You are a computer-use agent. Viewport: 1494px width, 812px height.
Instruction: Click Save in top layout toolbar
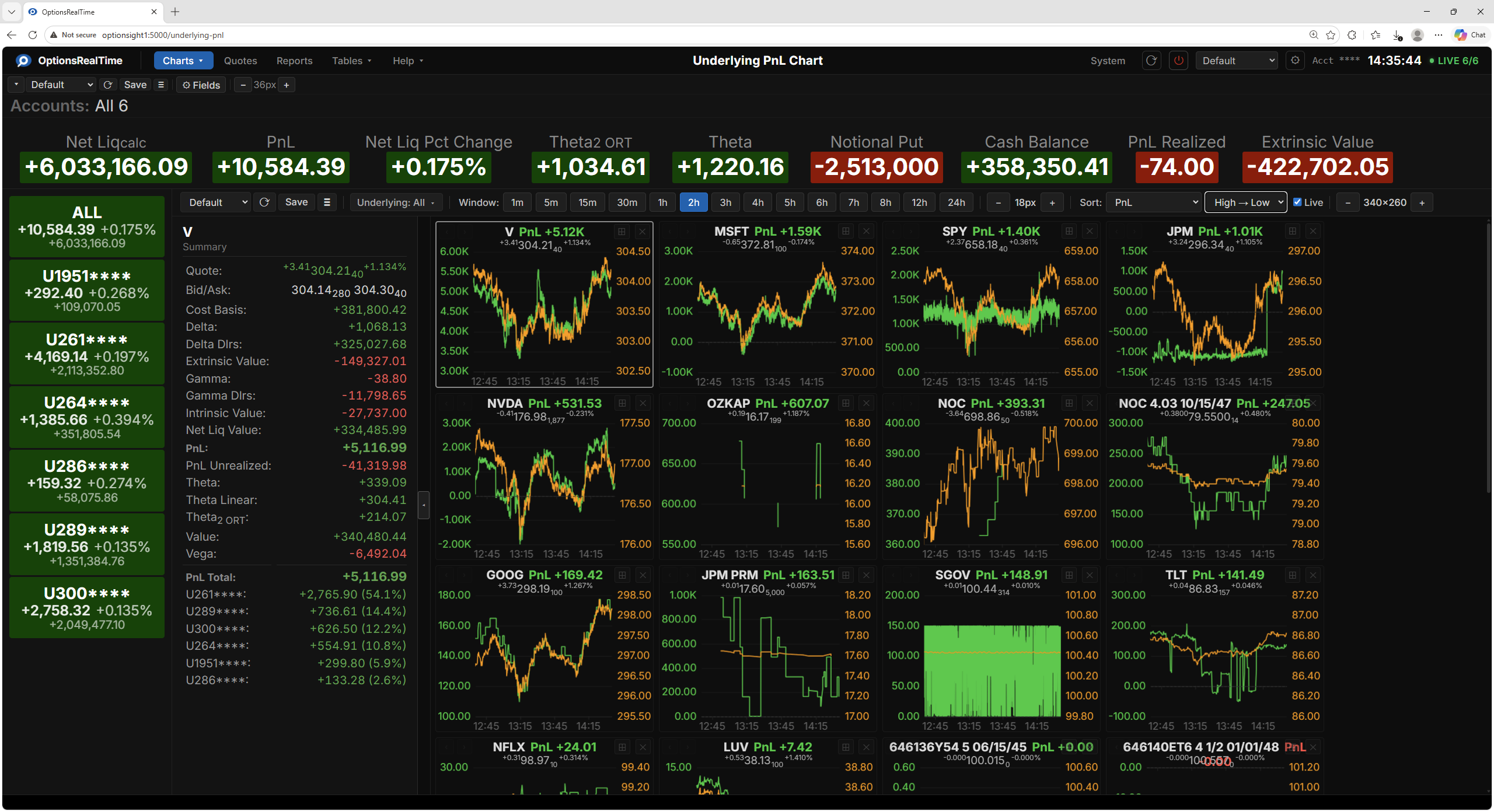[x=135, y=85]
